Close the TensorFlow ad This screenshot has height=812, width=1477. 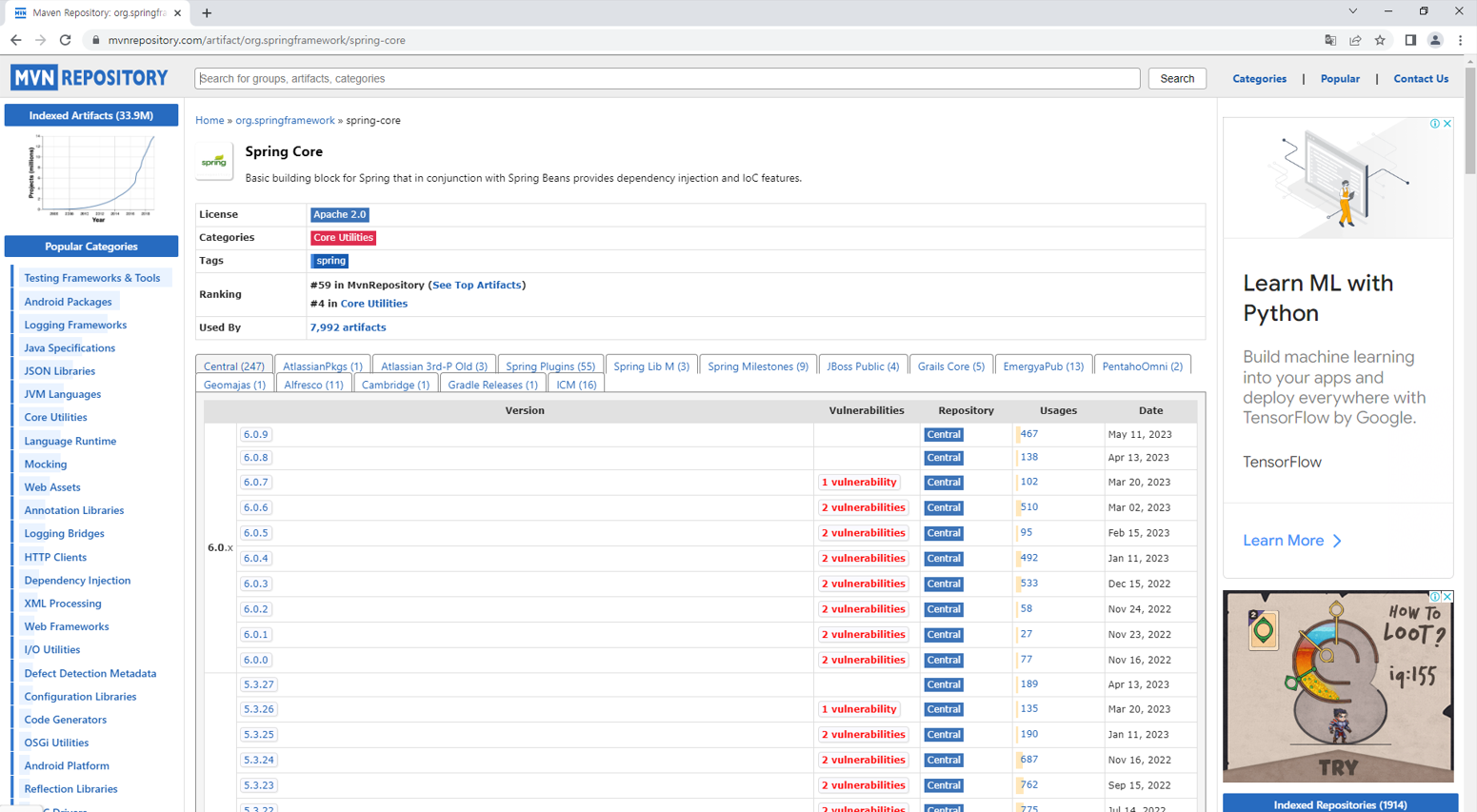coord(1447,124)
